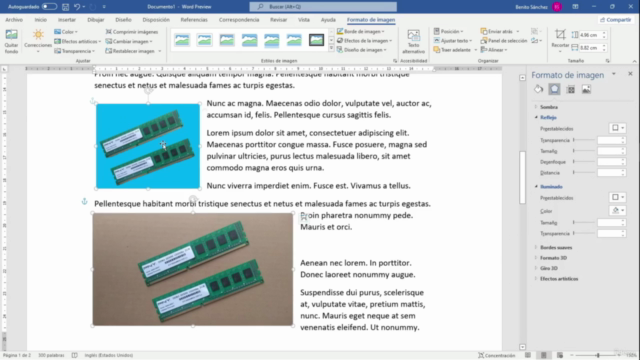Click Cambiar imagen
640x360 pixels.
pos(129,41)
